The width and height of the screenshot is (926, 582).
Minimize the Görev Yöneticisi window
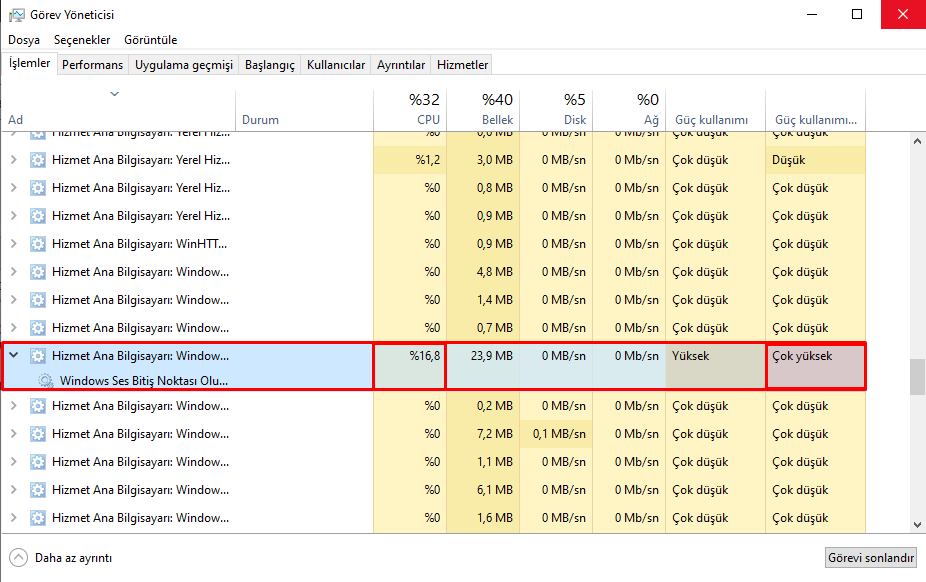pyautogui.click(x=812, y=14)
